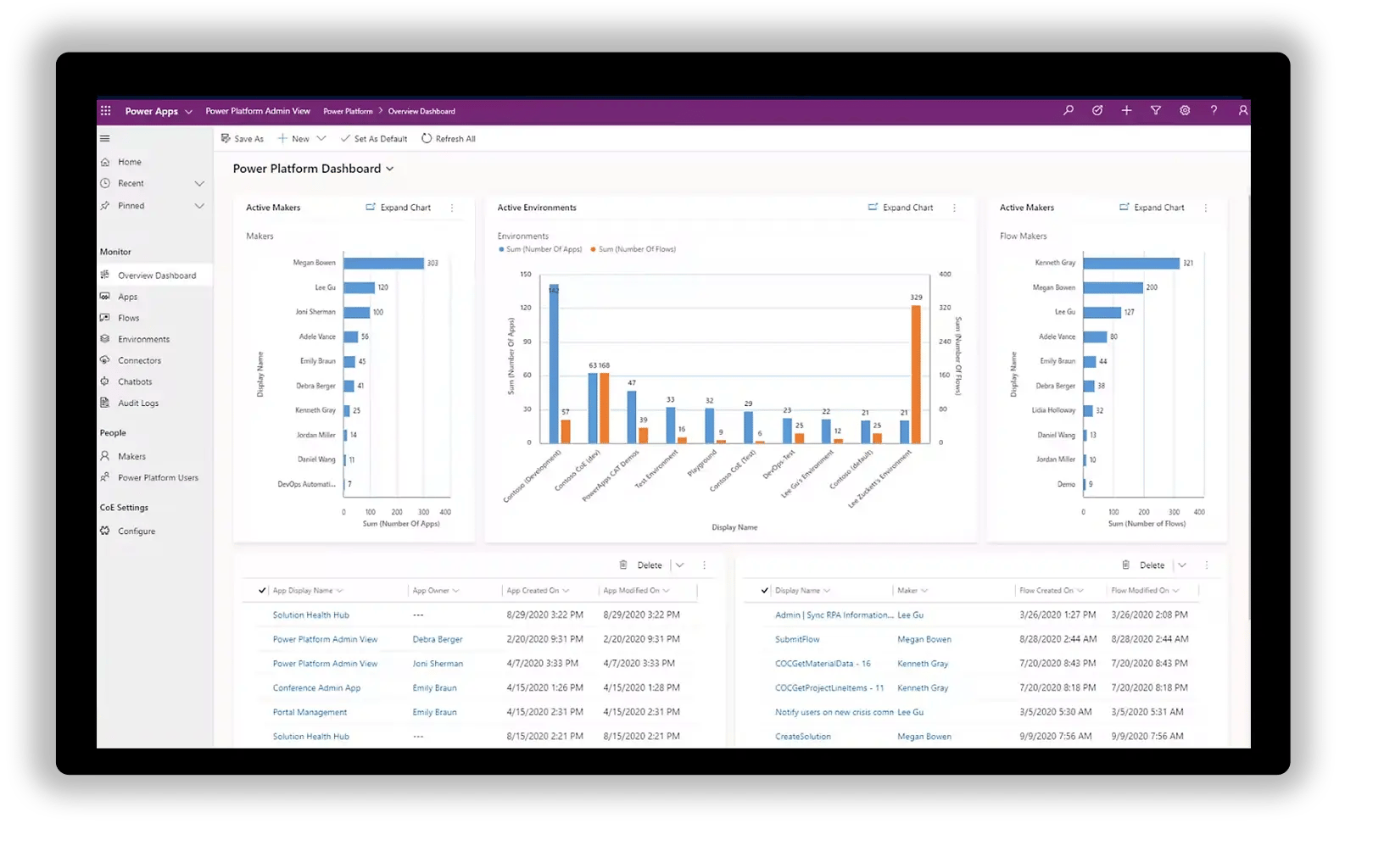Image resolution: width=1373 pixels, height=868 pixels.
Task: Click the Connectors icon in sidebar
Action: [105, 360]
